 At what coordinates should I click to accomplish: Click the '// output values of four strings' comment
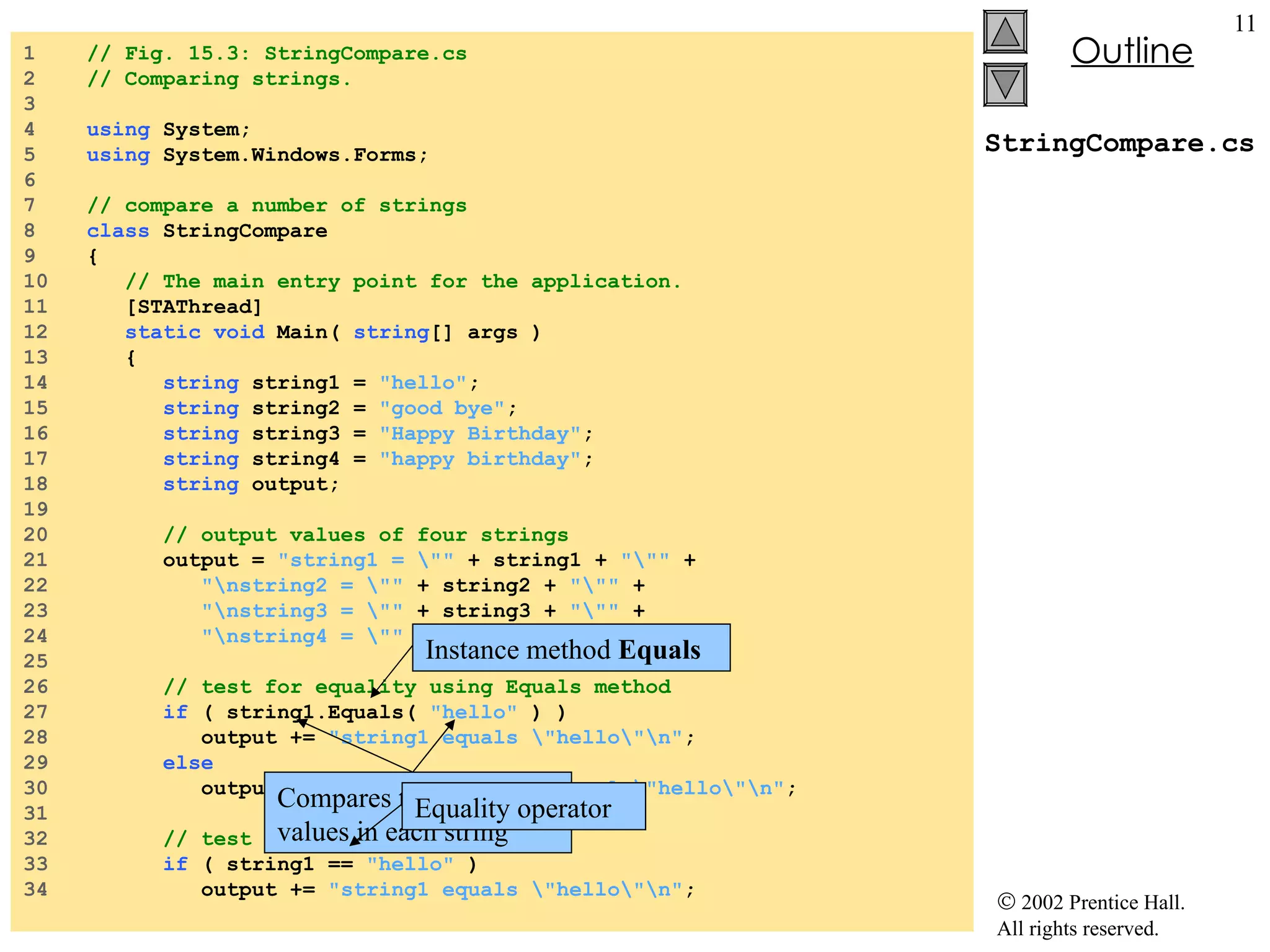coord(366,535)
